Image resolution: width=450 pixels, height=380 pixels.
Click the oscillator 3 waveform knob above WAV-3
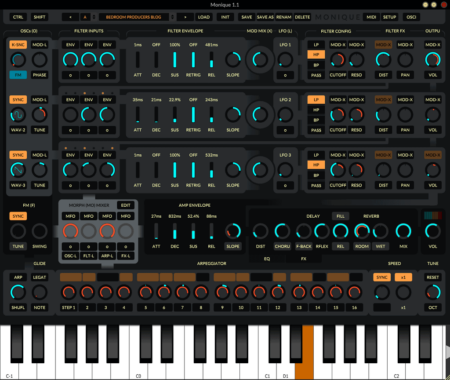tap(18, 170)
